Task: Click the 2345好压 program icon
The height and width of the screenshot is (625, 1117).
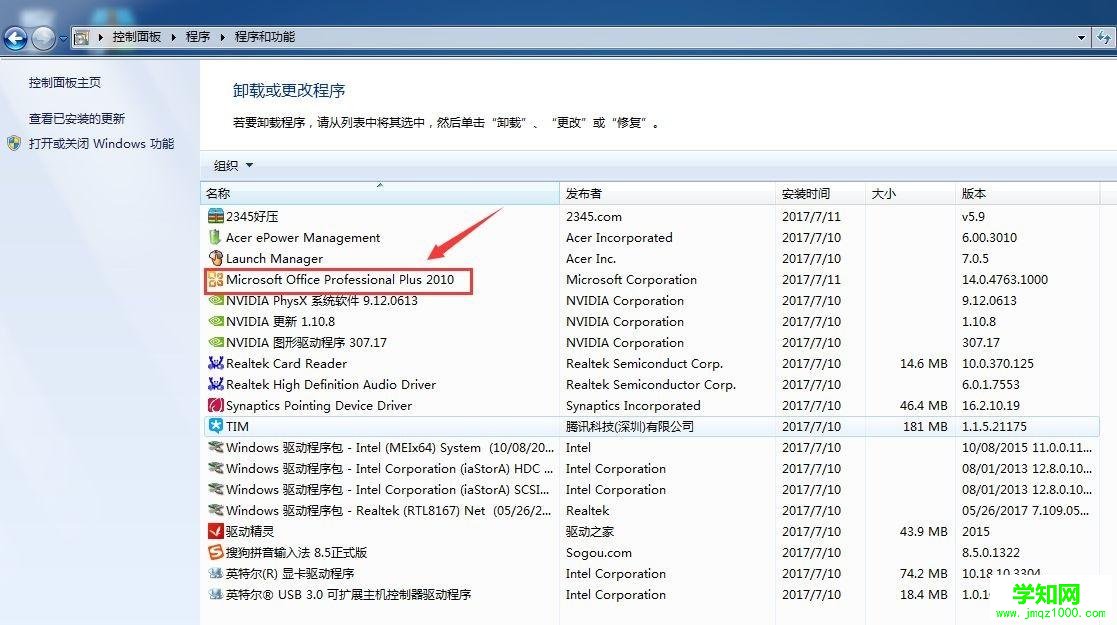Action: pos(216,216)
